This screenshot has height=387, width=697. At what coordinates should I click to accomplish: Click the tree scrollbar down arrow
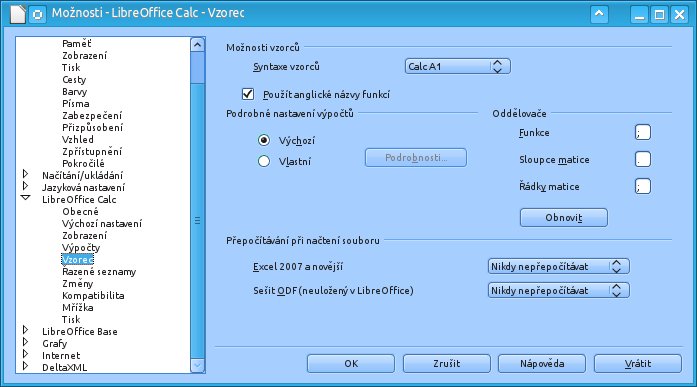(197, 366)
